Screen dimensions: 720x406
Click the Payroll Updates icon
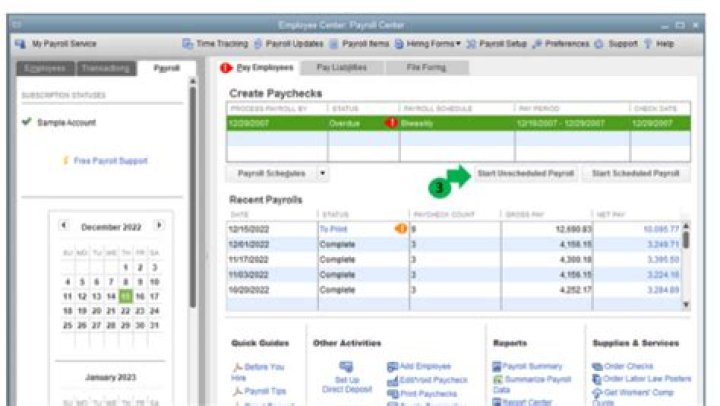coord(258,44)
